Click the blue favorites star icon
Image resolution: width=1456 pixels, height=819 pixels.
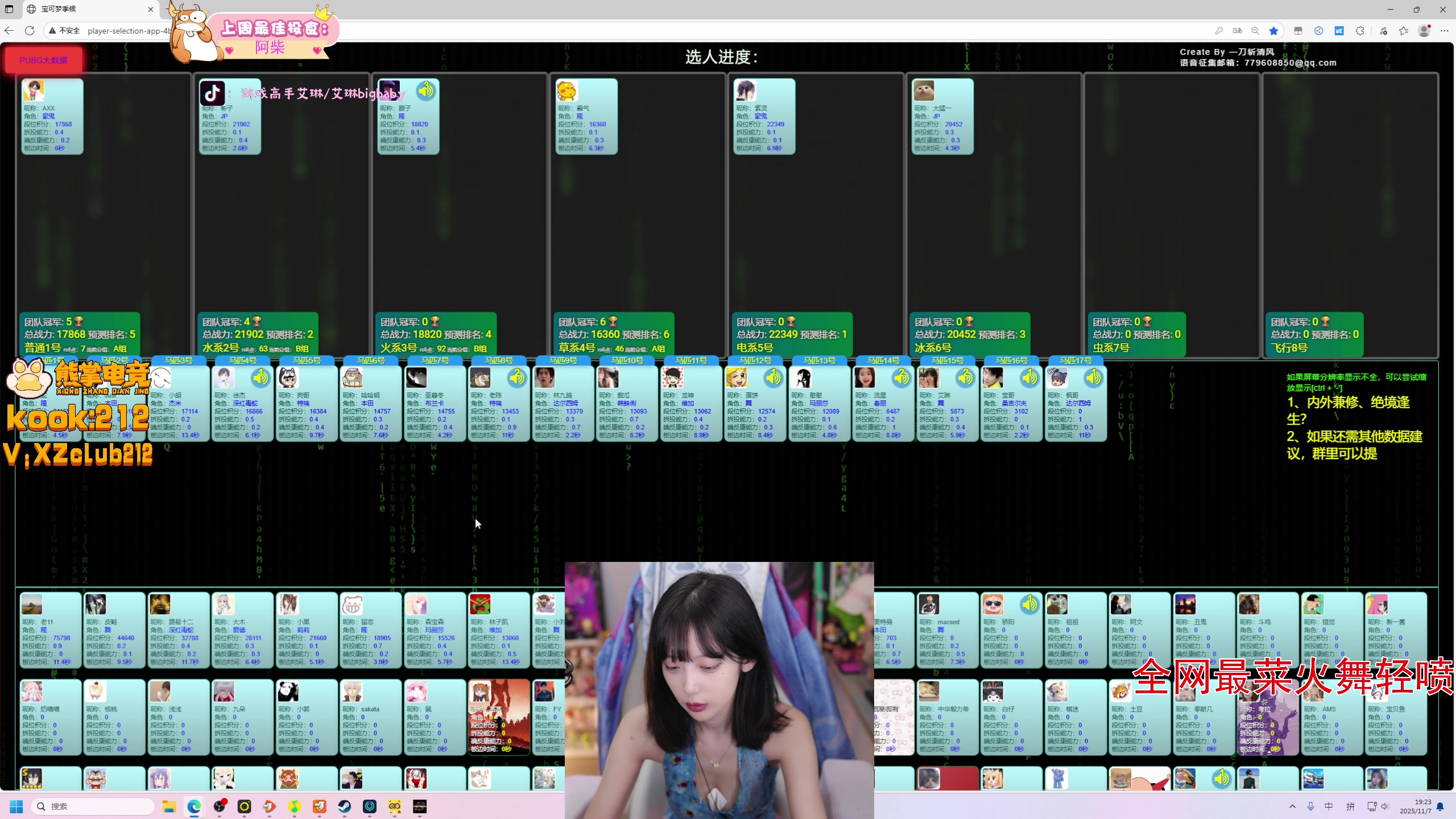click(x=1274, y=31)
